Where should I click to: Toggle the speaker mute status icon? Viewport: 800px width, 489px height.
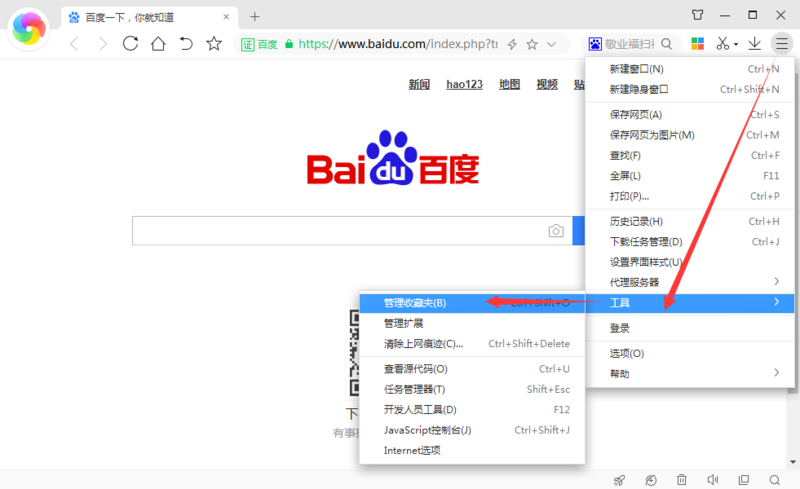pyautogui.click(x=713, y=480)
